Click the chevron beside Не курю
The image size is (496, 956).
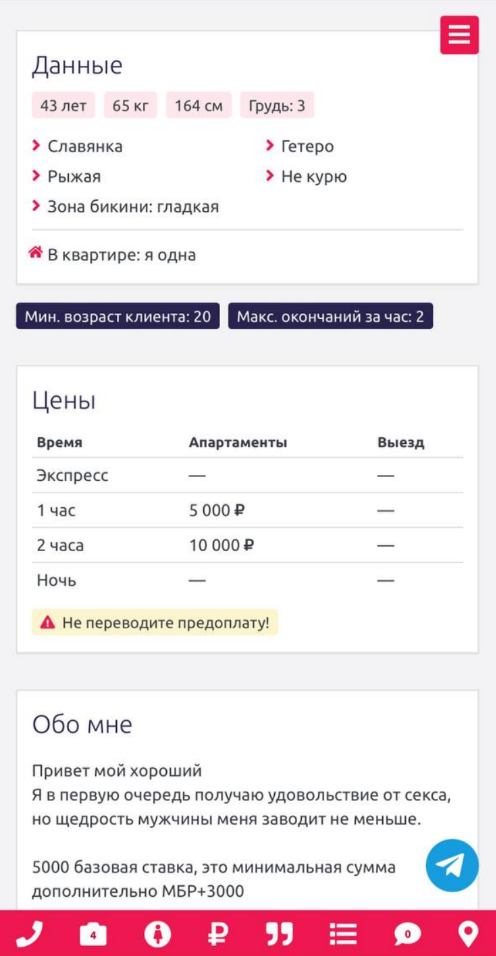(x=269, y=177)
